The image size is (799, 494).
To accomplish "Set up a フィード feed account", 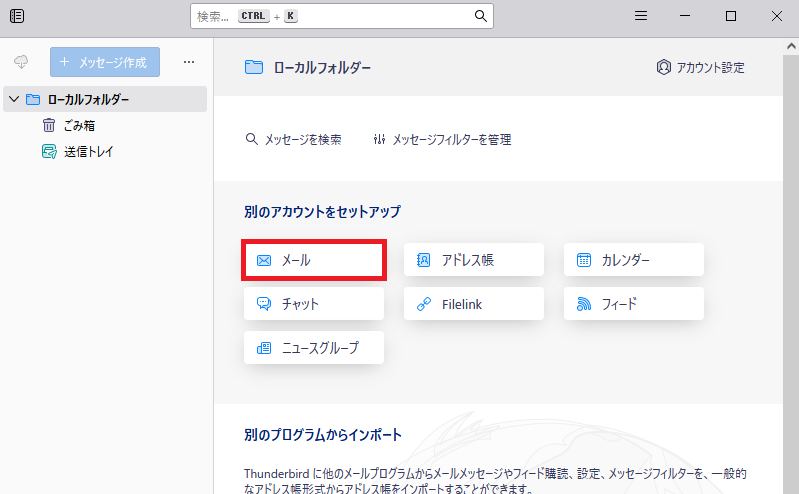I will click(634, 304).
